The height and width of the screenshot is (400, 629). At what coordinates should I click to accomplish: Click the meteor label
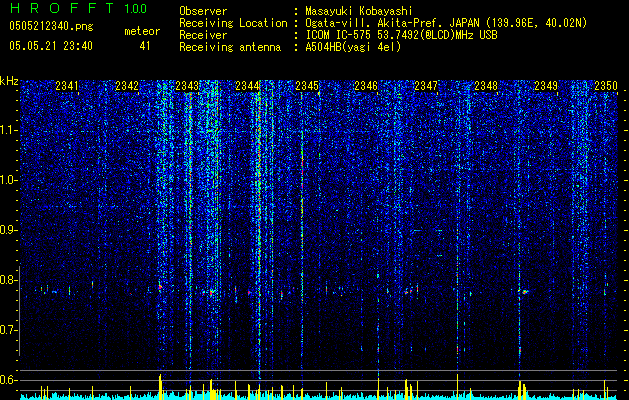point(142,31)
